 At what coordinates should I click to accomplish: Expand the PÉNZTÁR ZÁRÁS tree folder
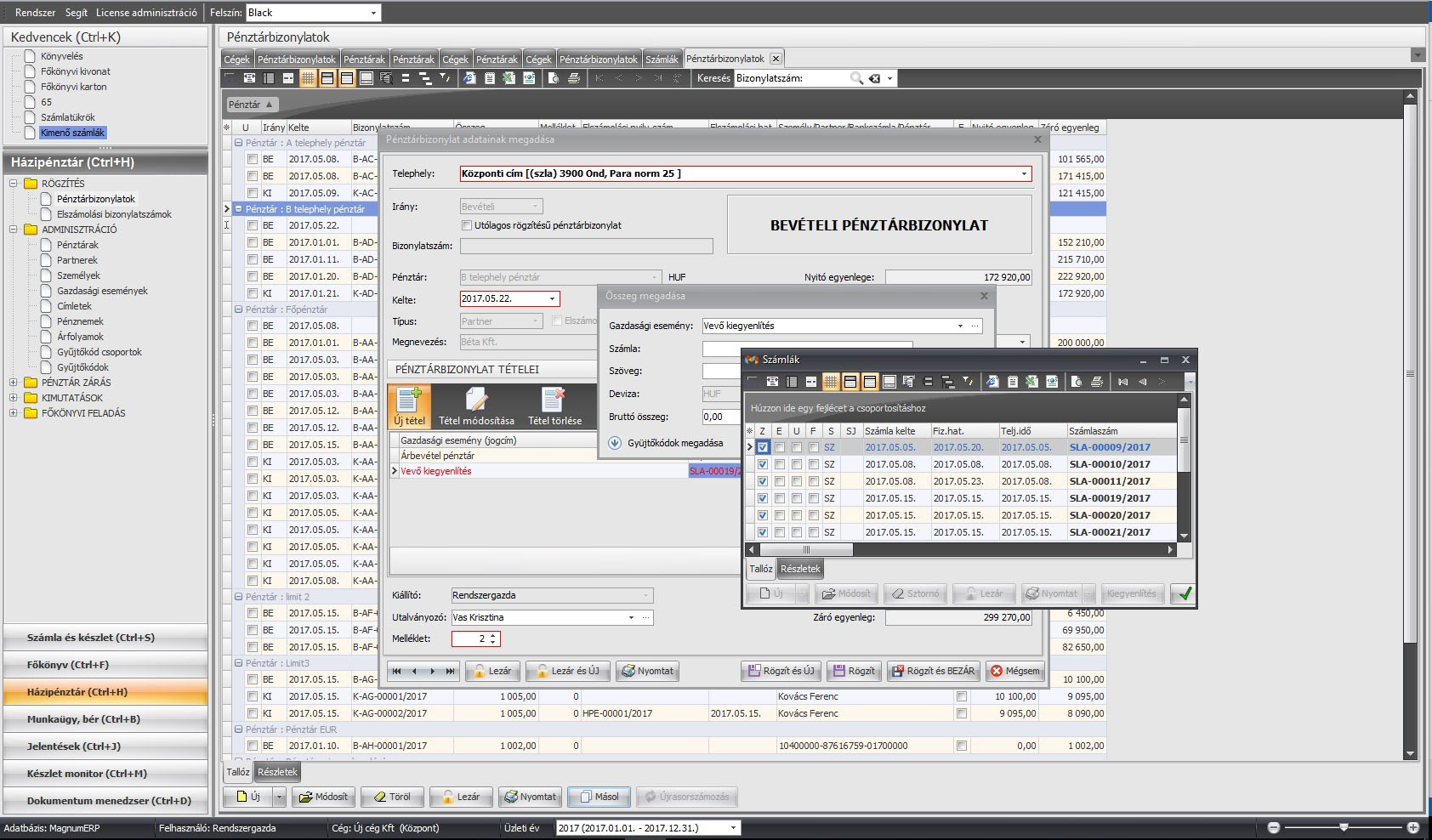(x=13, y=383)
